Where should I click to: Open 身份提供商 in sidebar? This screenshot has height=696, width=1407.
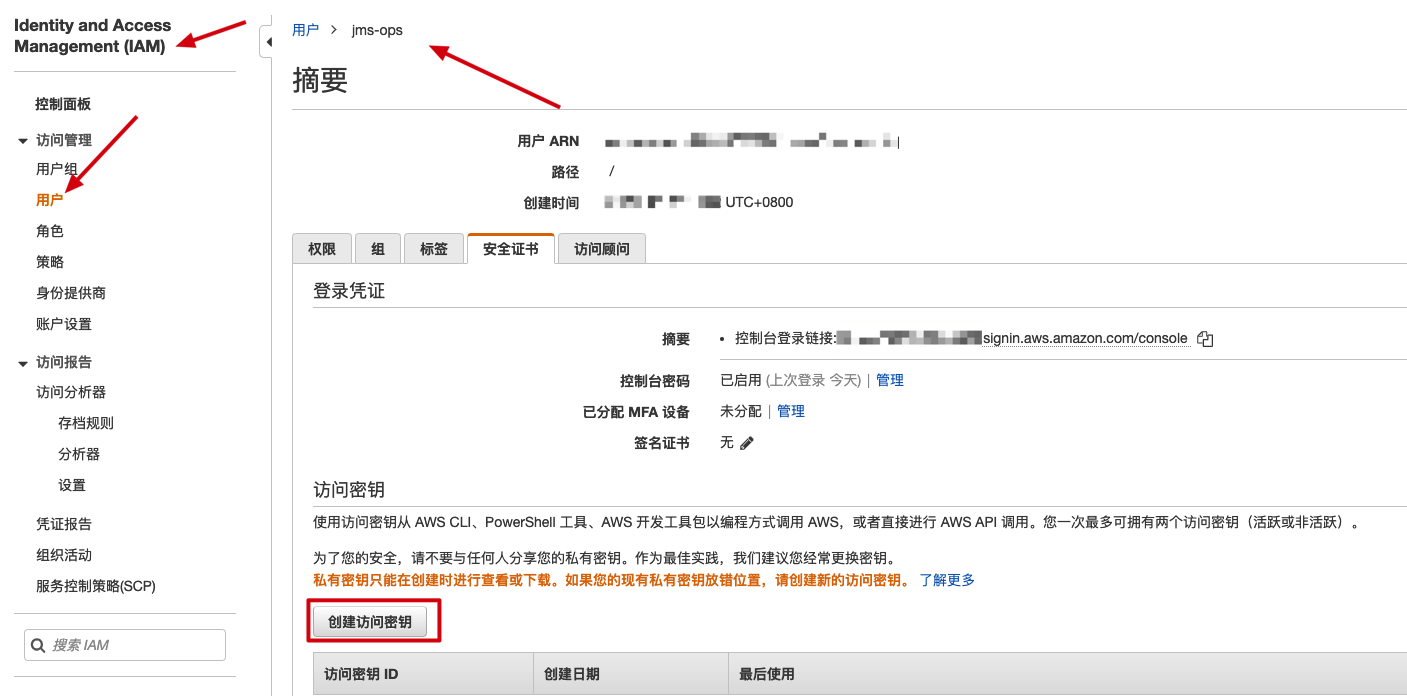click(x=71, y=293)
